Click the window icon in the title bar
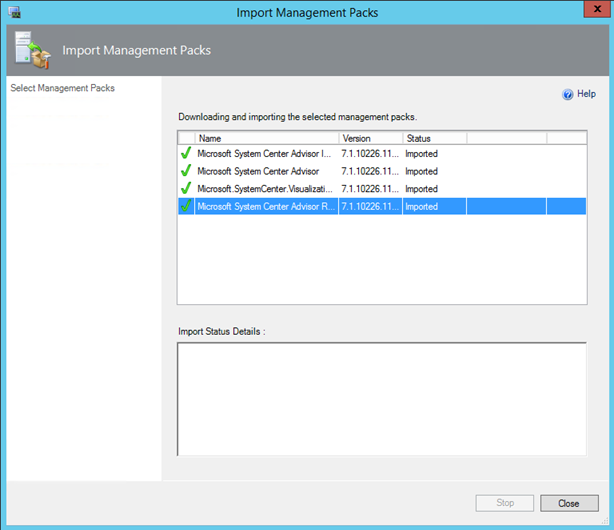Screen dimensions: 614x530 click(14, 12)
